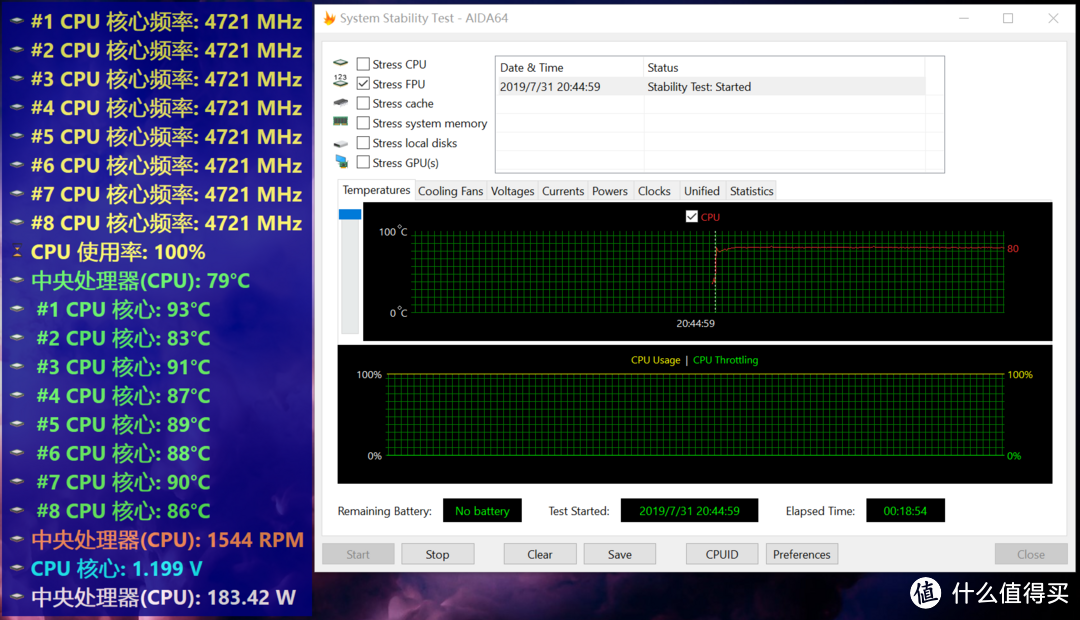Click the icon beside #1 CPU 核心频率 in OSD panel
The image size is (1080, 620).
17,21
